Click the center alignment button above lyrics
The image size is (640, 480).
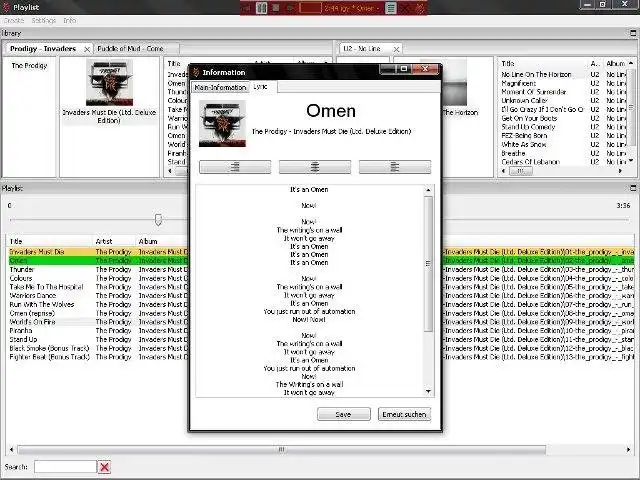pyautogui.click(x=315, y=167)
